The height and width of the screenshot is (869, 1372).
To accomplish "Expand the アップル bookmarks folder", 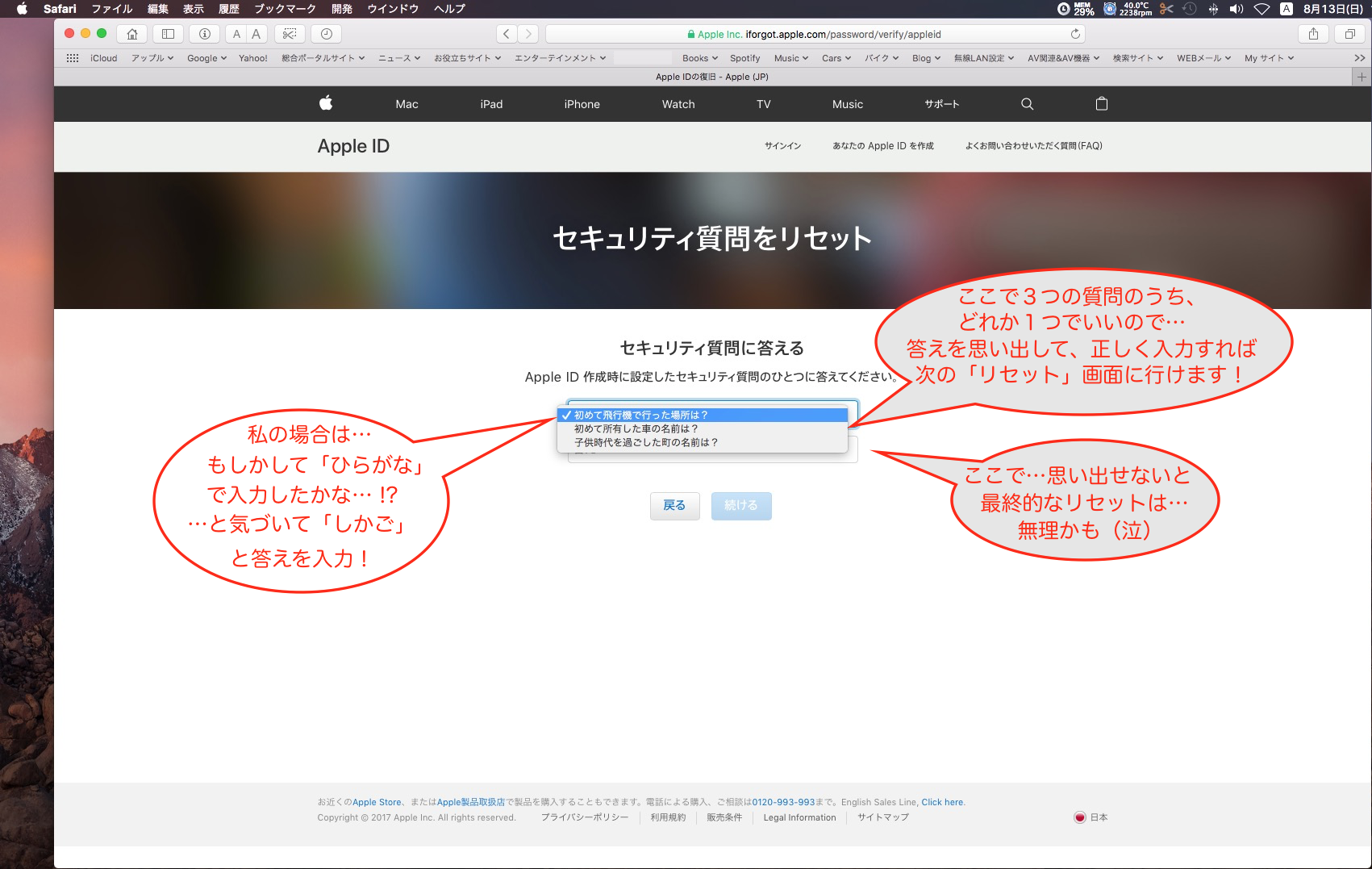I will click(x=152, y=58).
